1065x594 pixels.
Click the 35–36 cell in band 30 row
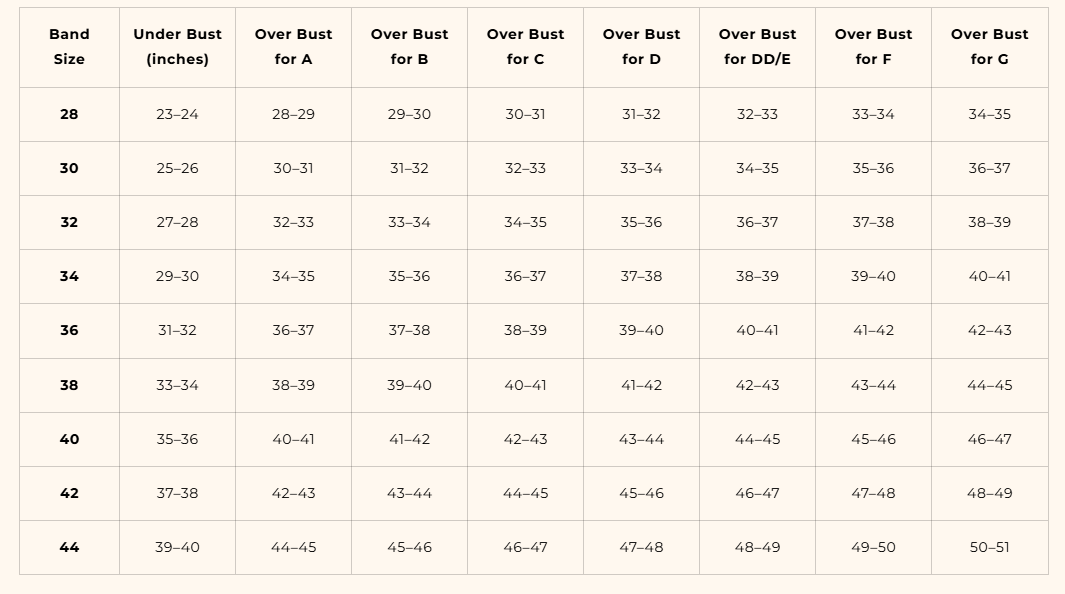click(873, 168)
